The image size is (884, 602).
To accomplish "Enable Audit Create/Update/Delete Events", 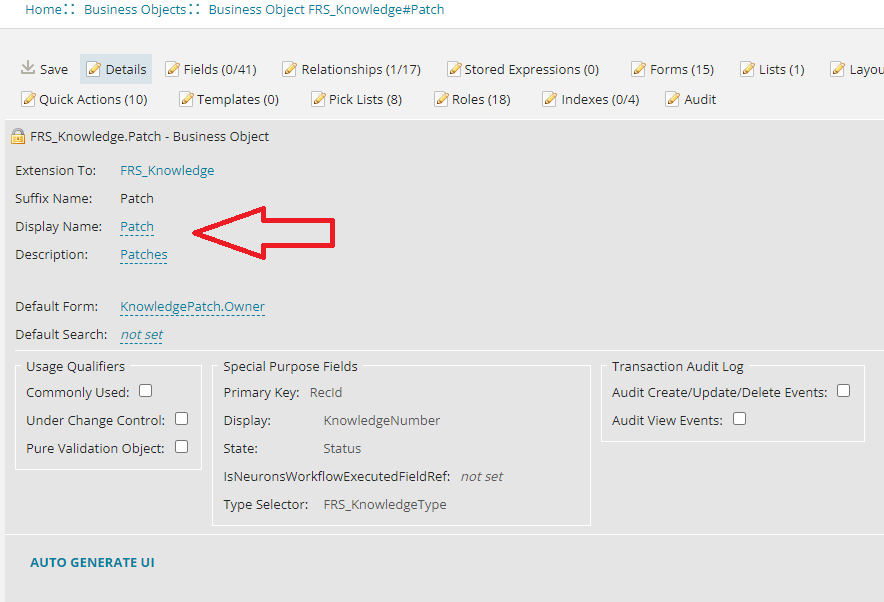I will coord(843,392).
